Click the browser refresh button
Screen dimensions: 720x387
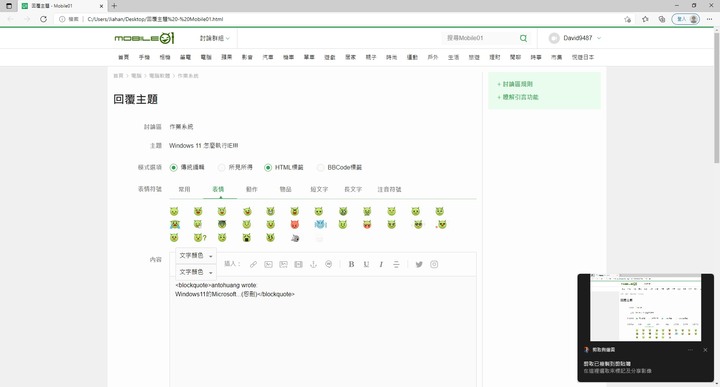point(43,19)
